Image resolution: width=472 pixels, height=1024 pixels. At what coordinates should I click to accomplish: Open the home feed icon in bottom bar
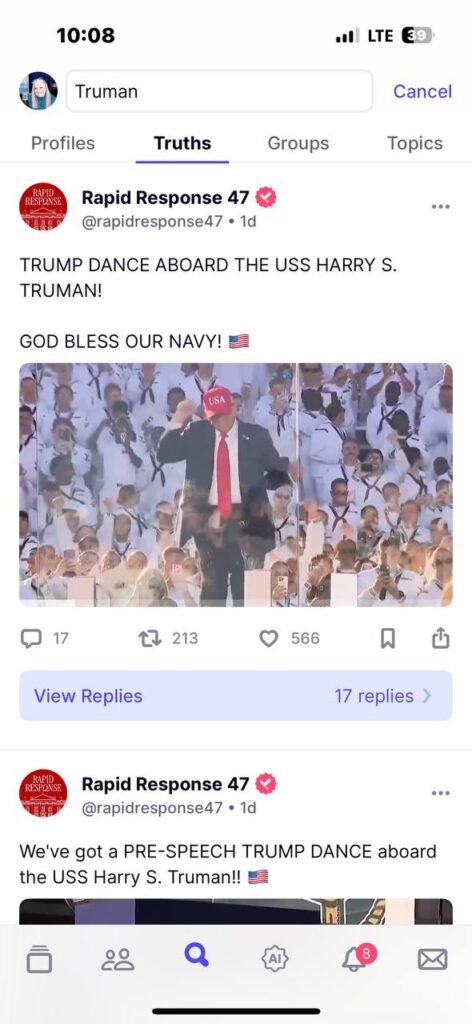click(39, 959)
